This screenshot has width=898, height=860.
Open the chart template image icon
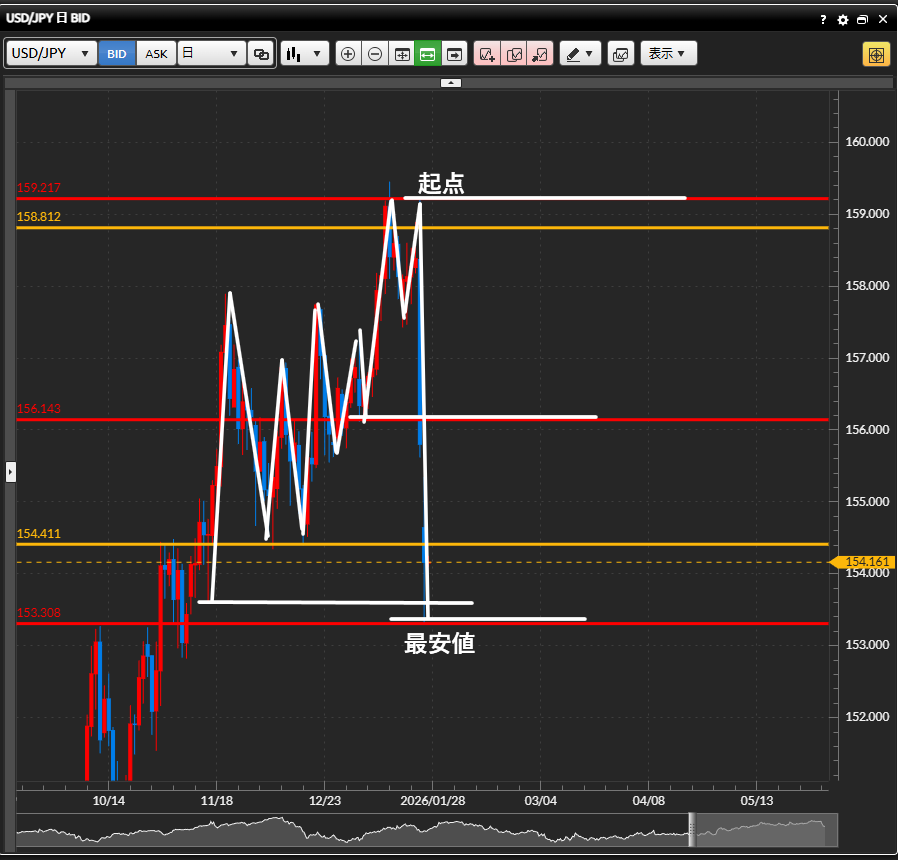coord(620,54)
